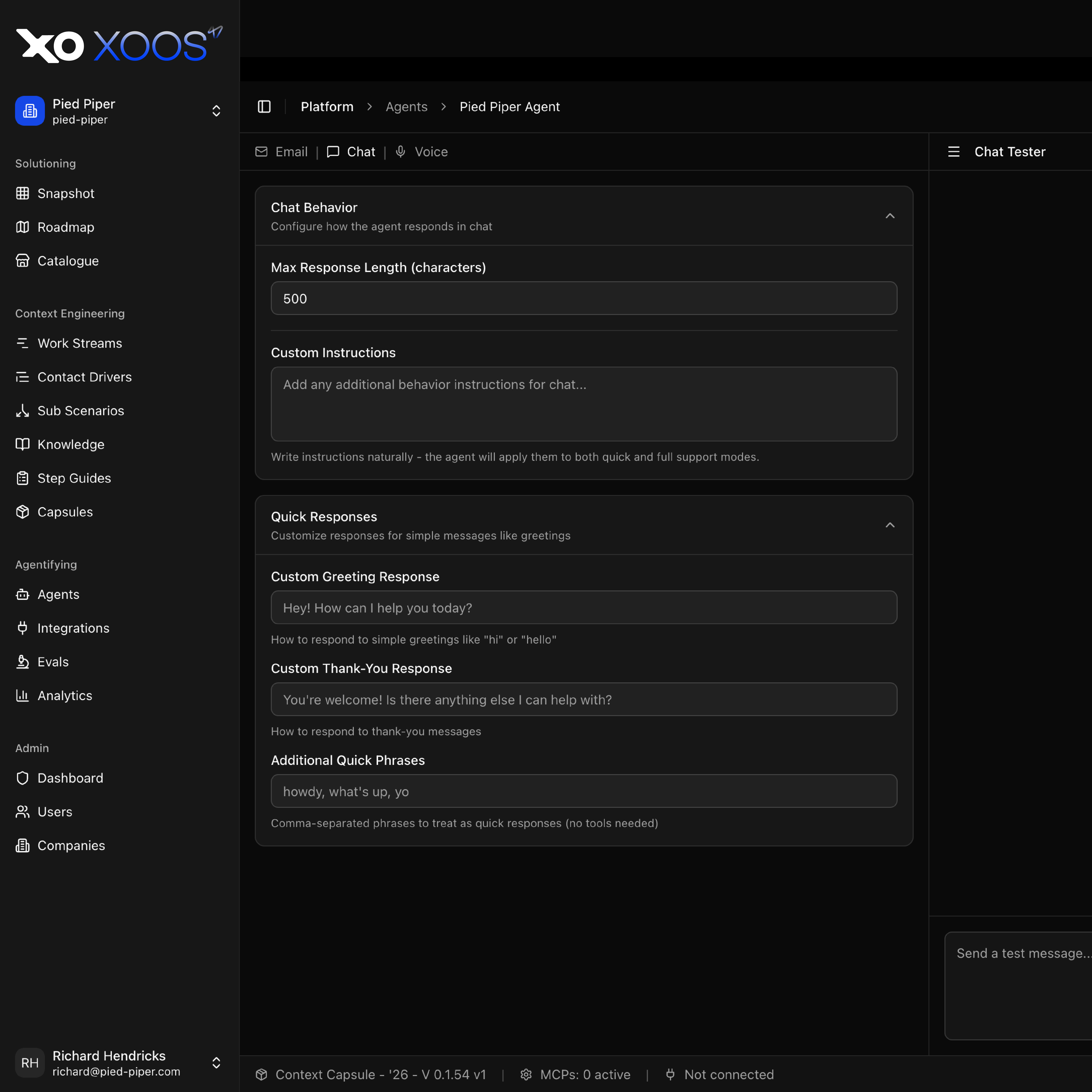Select Work Streams in the sidebar

click(x=80, y=343)
